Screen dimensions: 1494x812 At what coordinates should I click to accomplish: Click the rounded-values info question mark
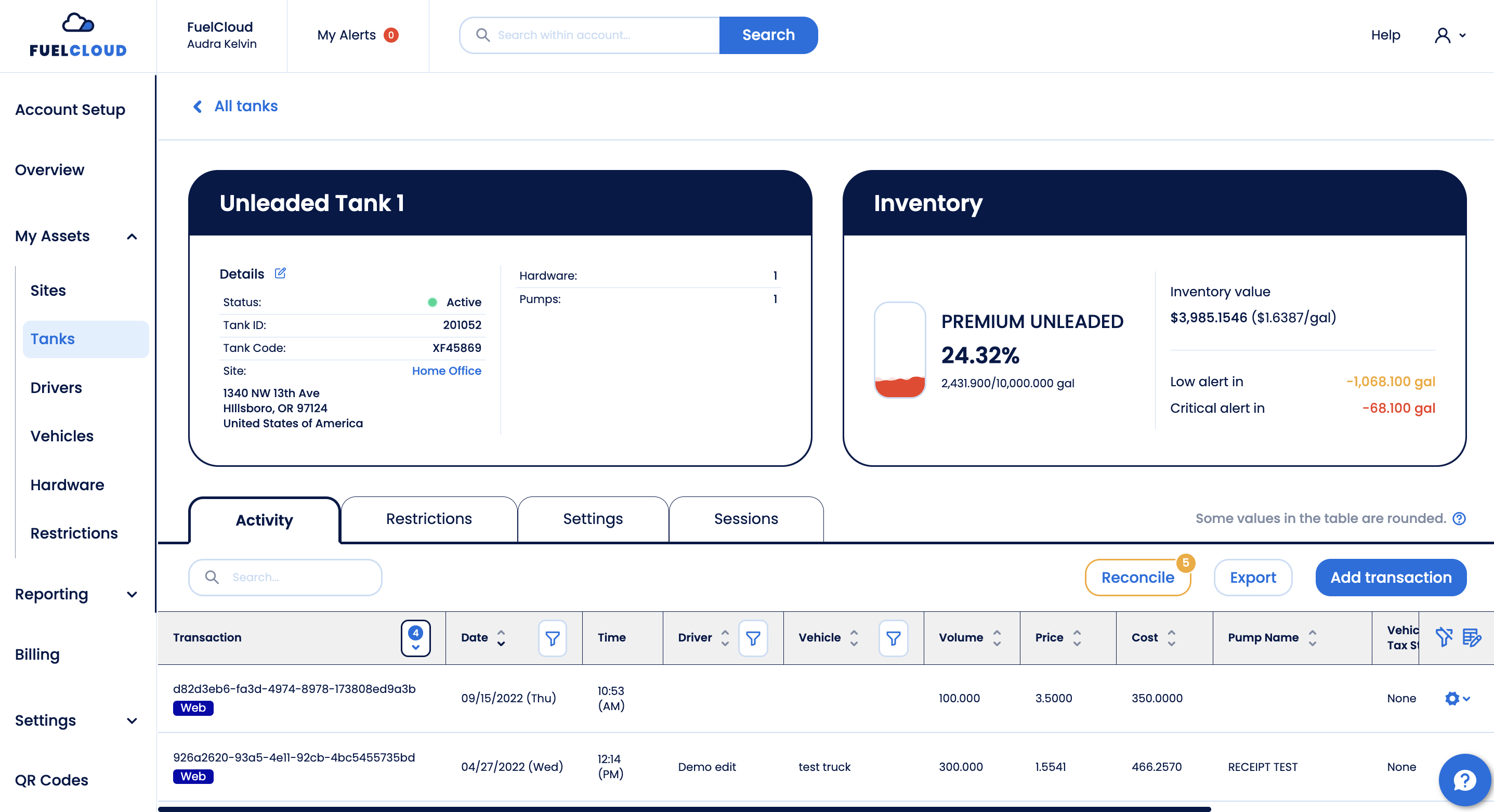pyautogui.click(x=1461, y=518)
